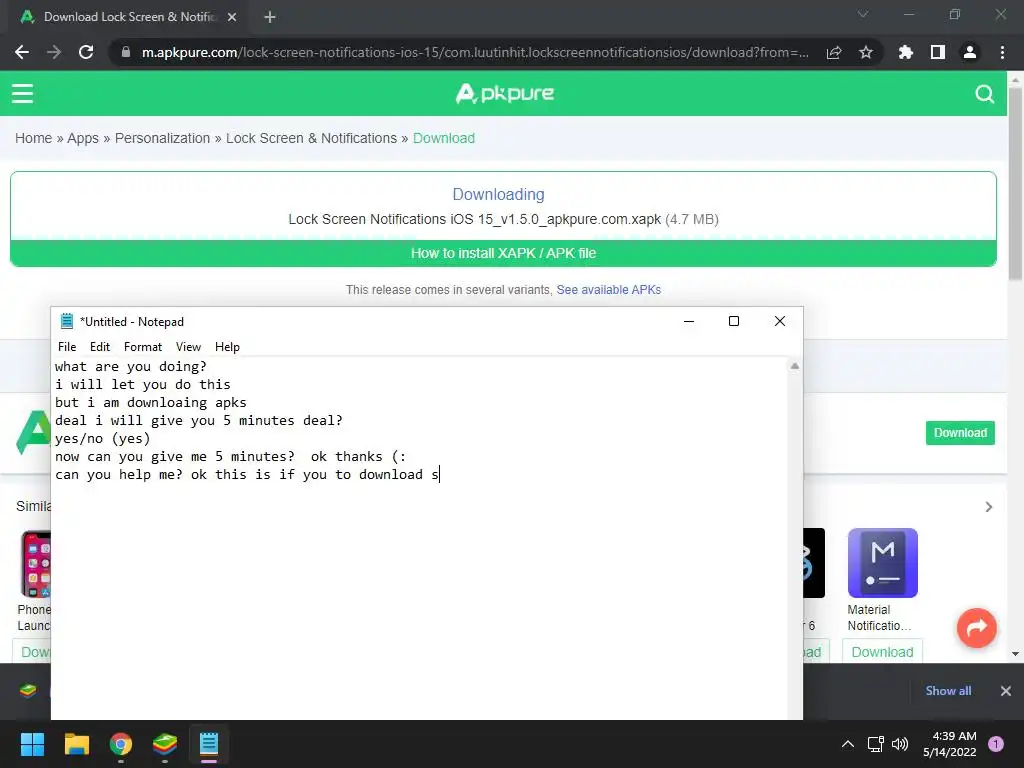The width and height of the screenshot is (1024, 768).
Task: Click the Chrome address bar URL
Action: (475, 52)
